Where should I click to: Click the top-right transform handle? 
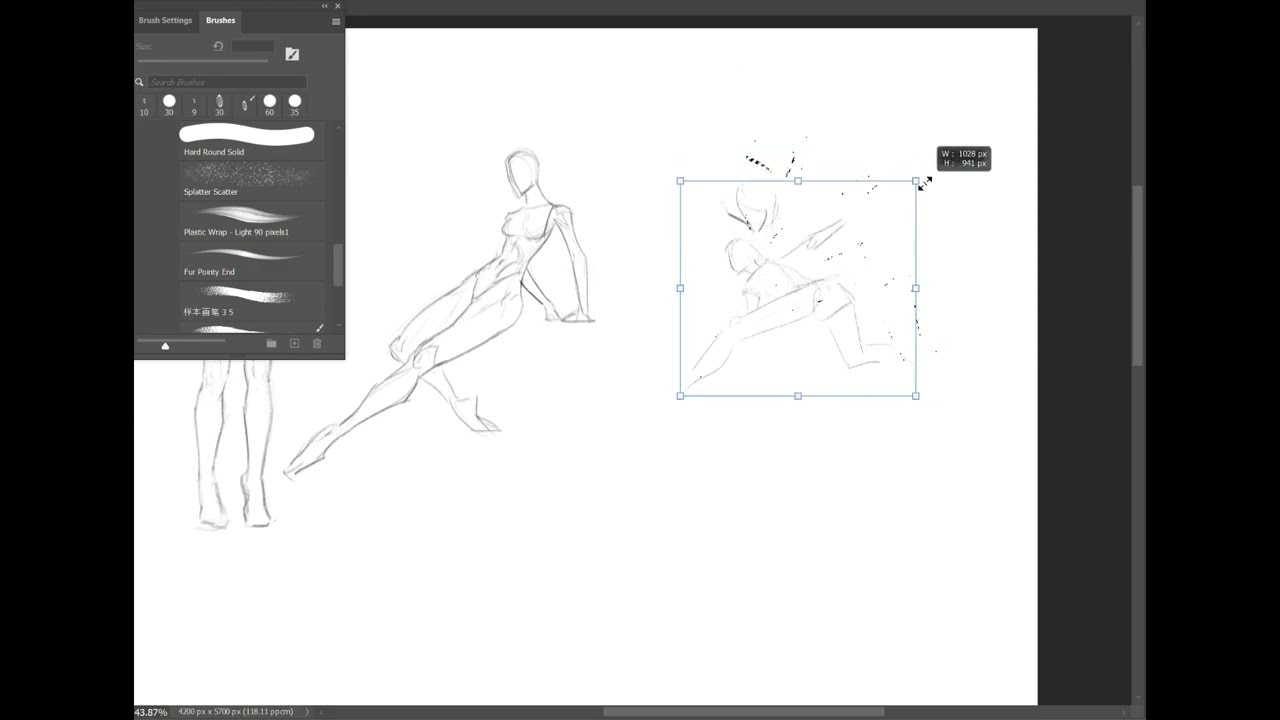click(916, 181)
